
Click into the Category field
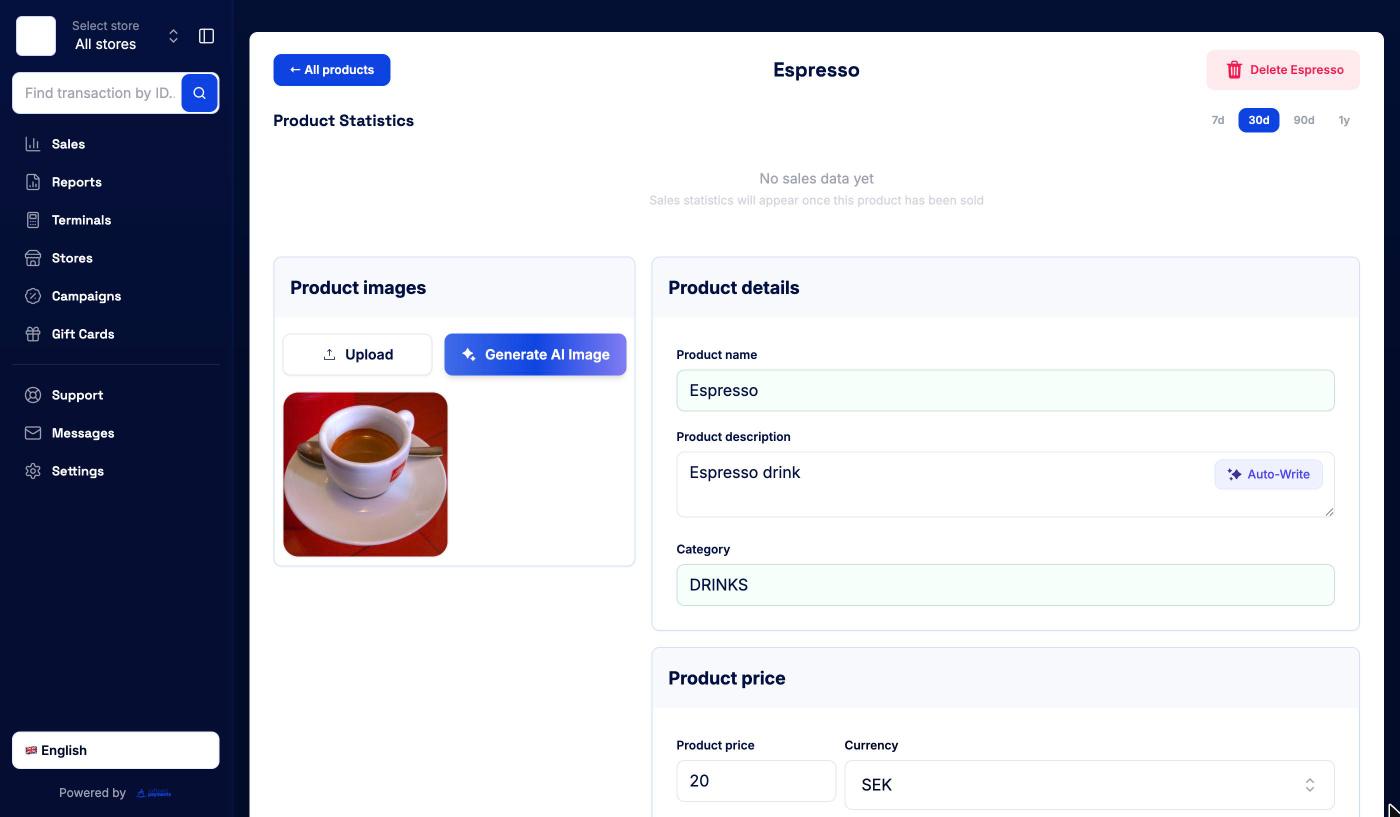point(1006,585)
